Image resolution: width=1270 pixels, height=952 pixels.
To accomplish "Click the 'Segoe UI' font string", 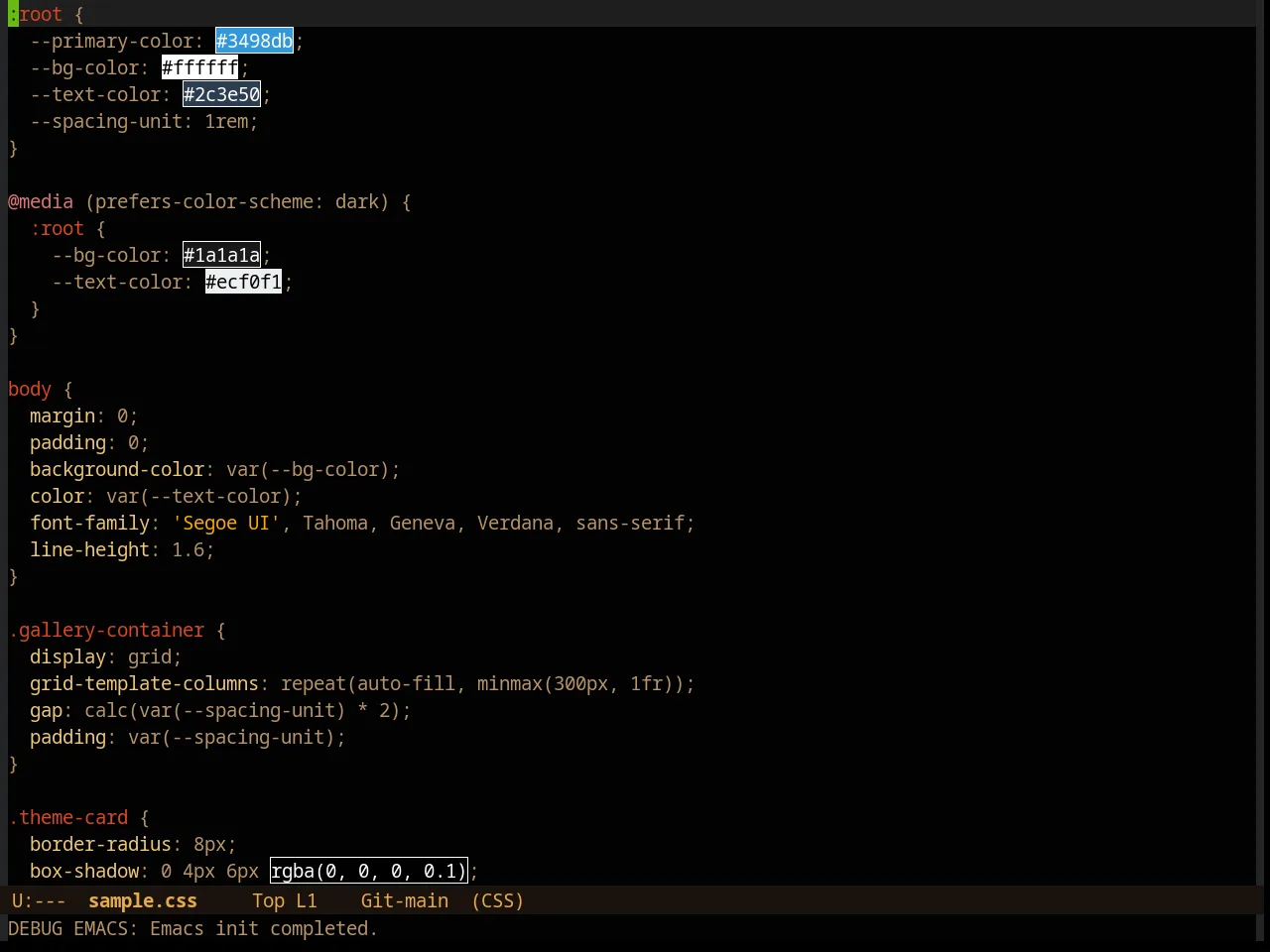I will click(x=226, y=523).
